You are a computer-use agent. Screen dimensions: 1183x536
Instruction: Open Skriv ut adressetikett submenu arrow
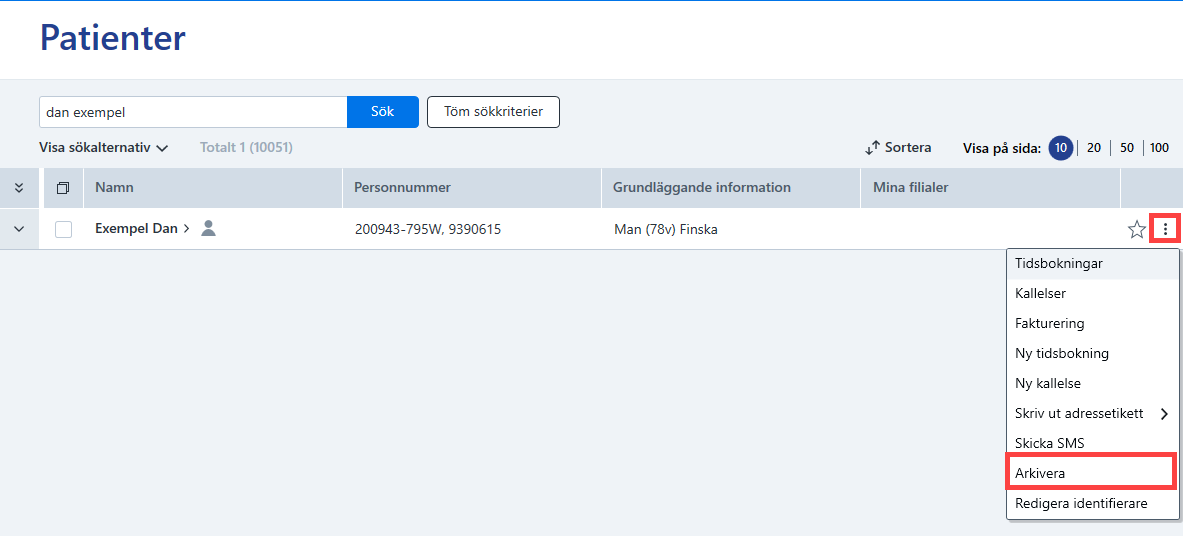click(1164, 414)
